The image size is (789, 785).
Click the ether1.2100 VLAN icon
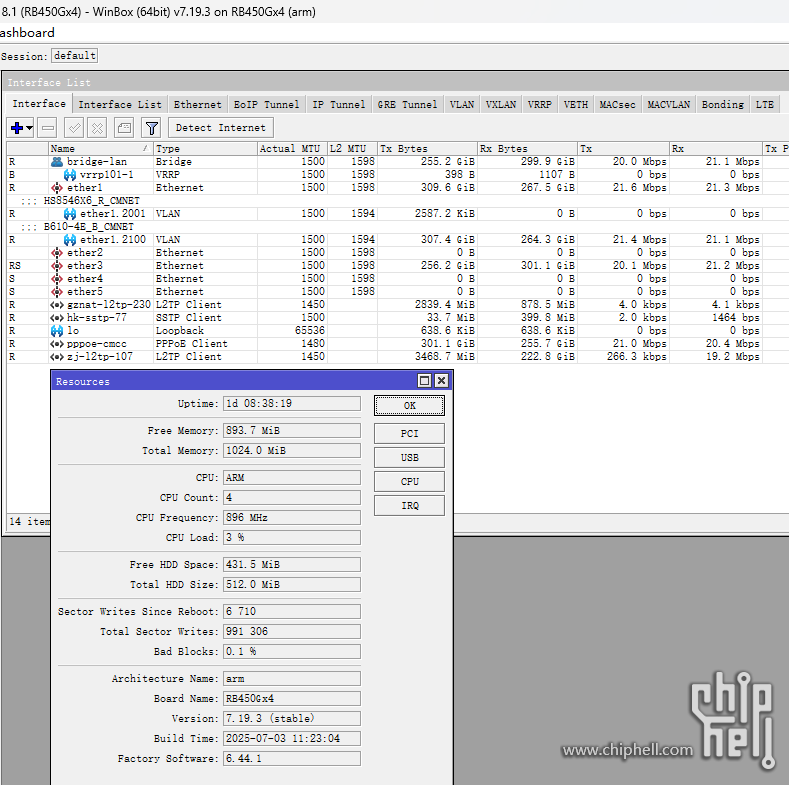coord(70,240)
